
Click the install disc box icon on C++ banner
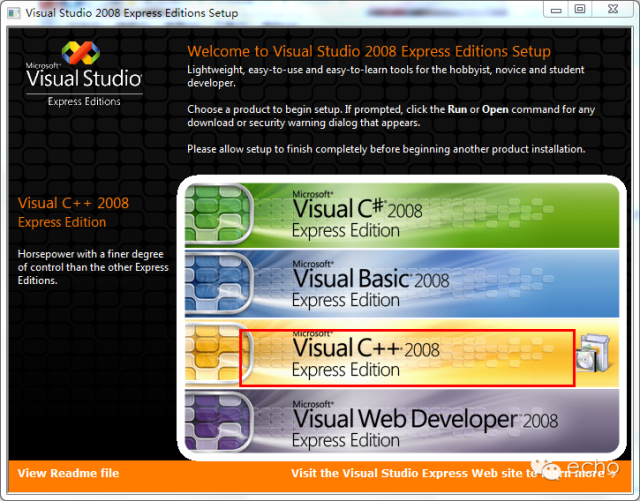(x=593, y=353)
